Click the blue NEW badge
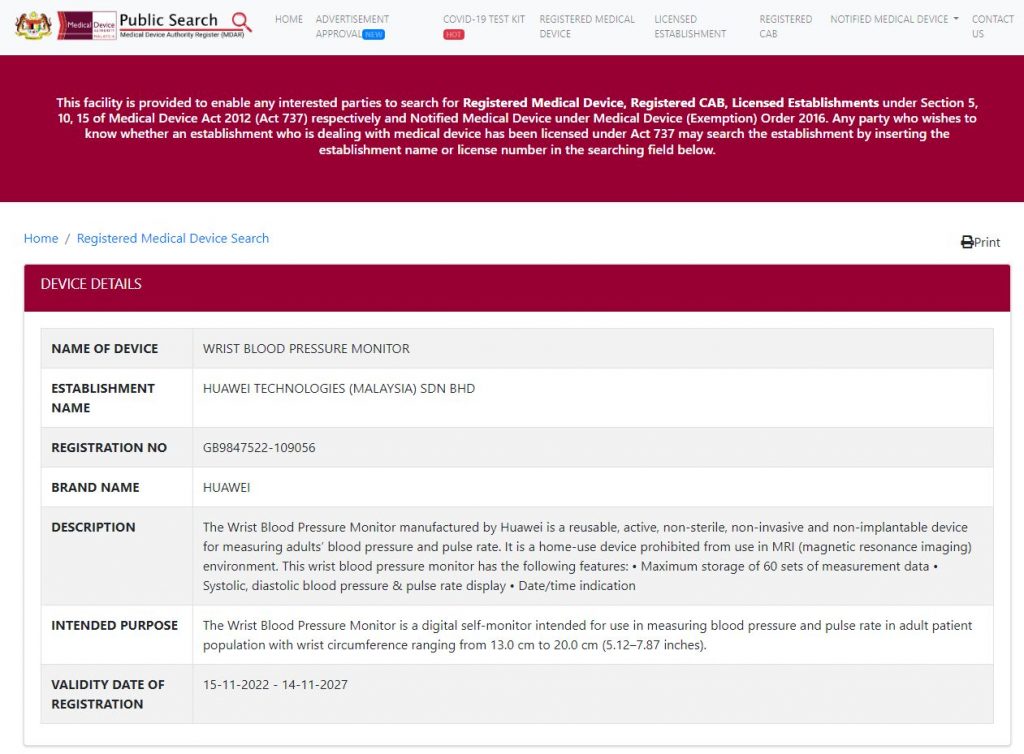Image resolution: width=1024 pixels, height=754 pixels. point(373,34)
